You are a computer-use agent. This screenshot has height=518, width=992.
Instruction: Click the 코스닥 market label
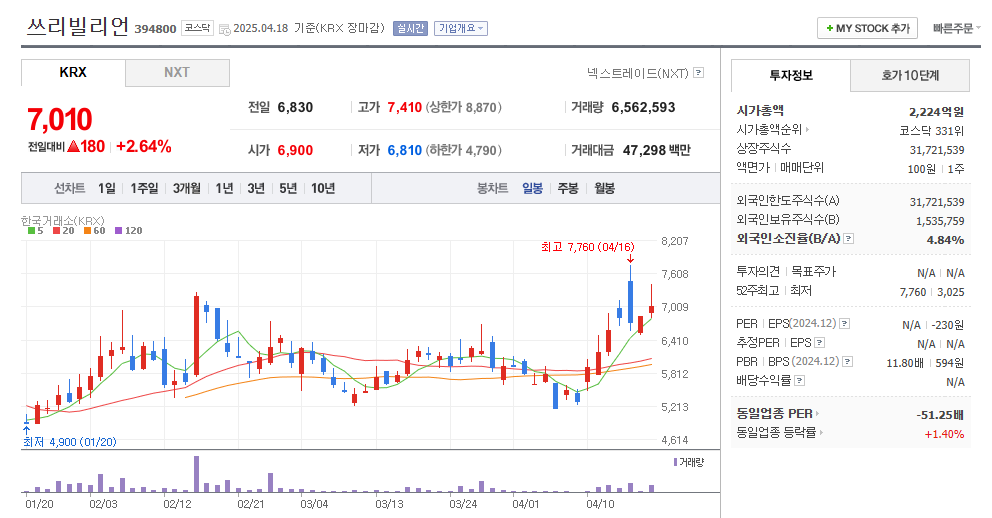pyautogui.click(x=197, y=28)
